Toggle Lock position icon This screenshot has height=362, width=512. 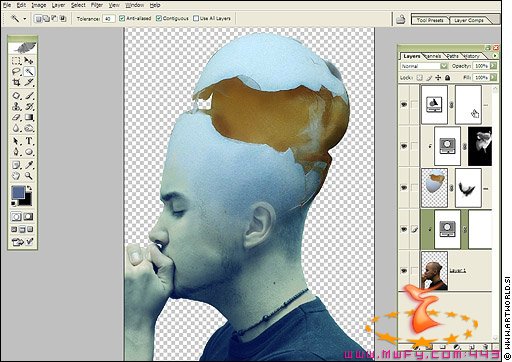coord(438,78)
